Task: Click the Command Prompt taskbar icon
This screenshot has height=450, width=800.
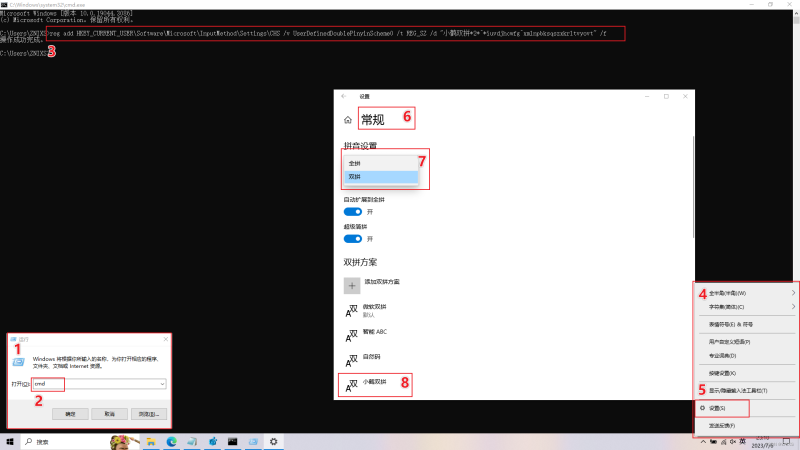Action: coord(232,441)
